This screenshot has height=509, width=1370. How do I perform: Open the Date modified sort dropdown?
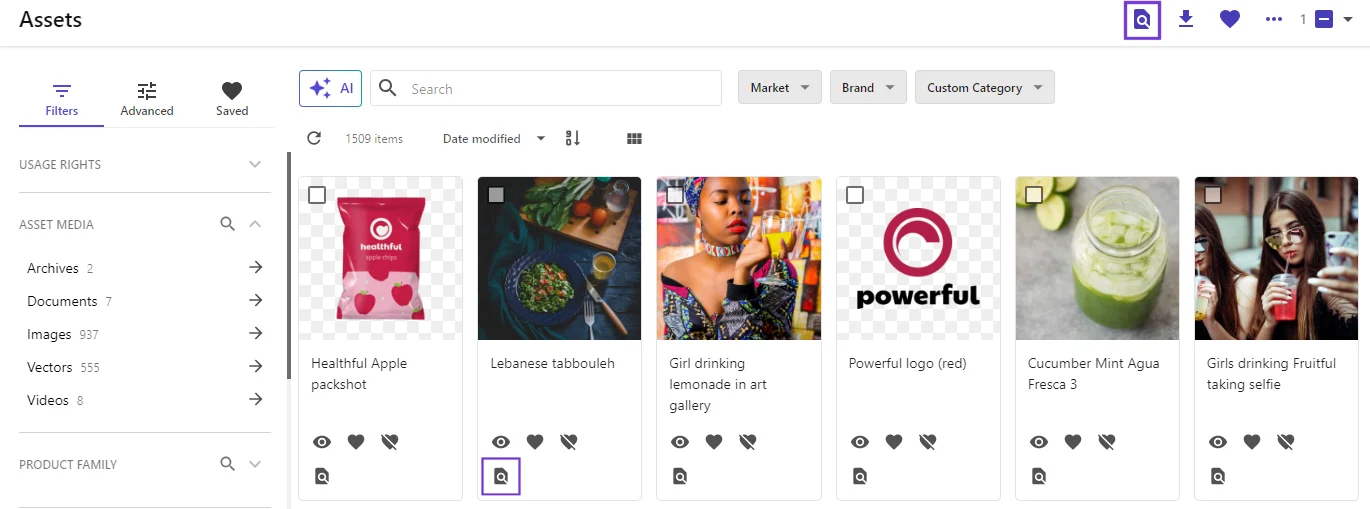[x=495, y=138]
